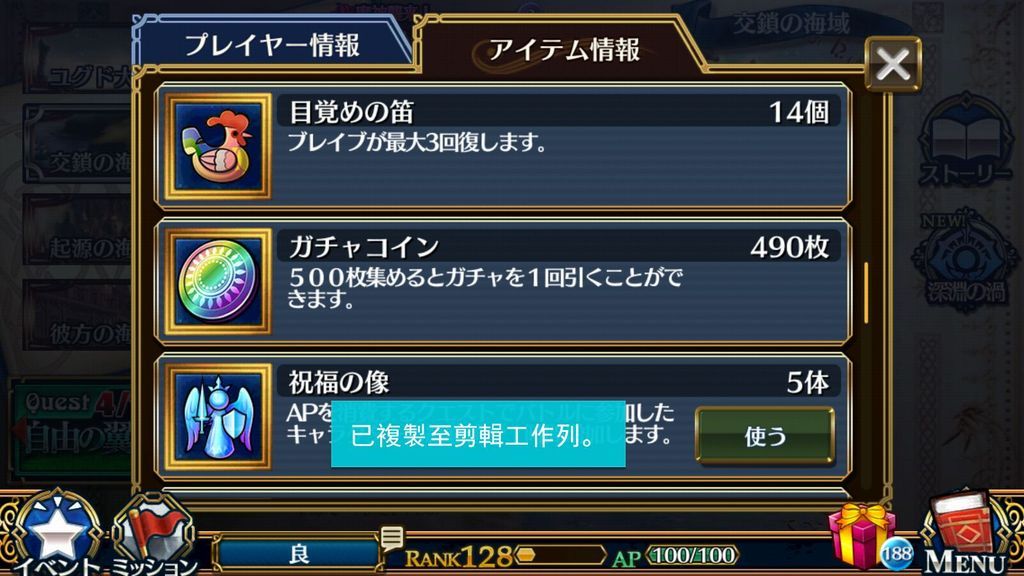This screenshot has width=1024, height=576.
Task: Switch to the プレイヤー情報 tab
Action: click(x=272, y=46)
